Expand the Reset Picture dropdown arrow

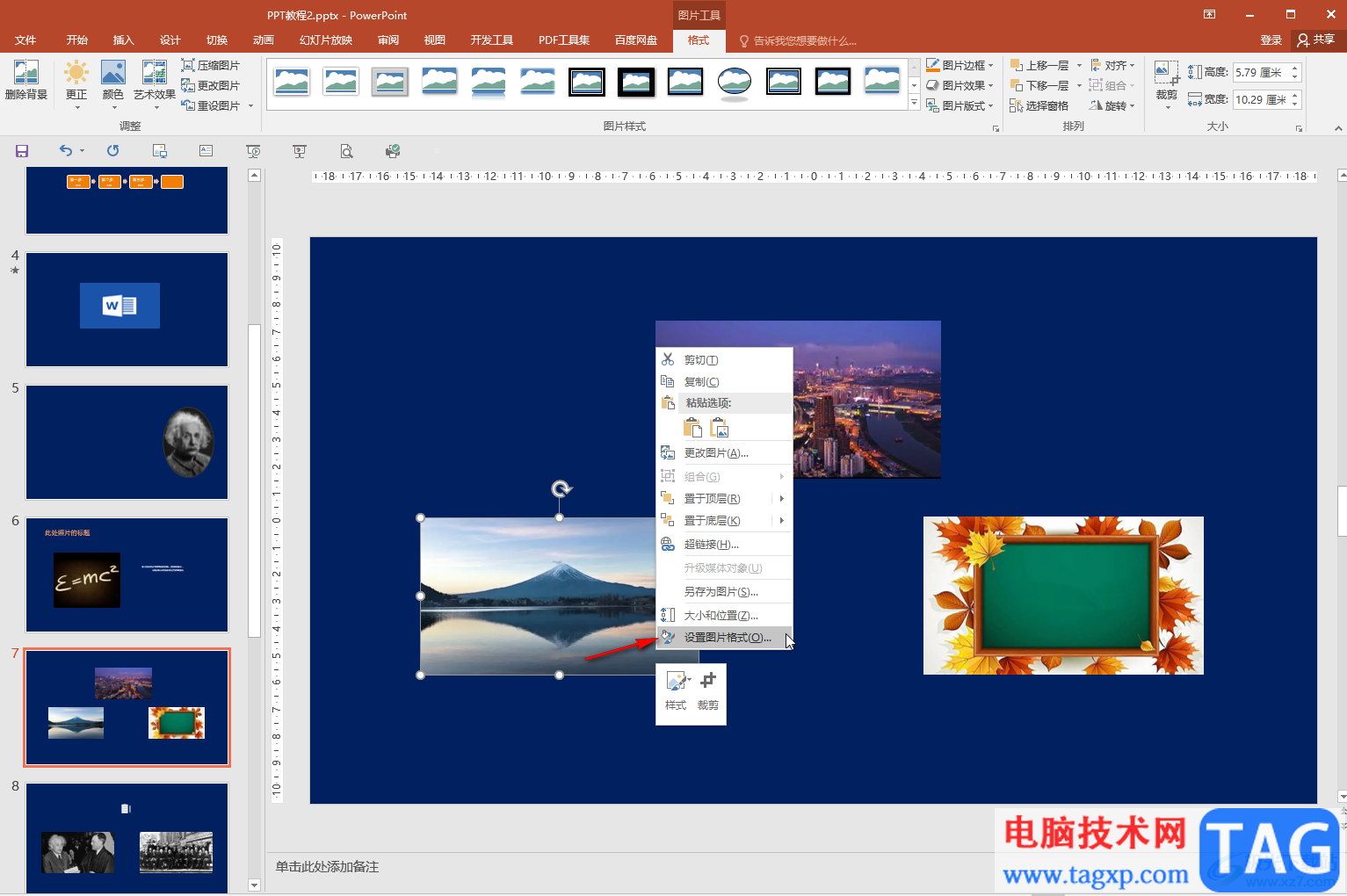[x=251, y=106]
